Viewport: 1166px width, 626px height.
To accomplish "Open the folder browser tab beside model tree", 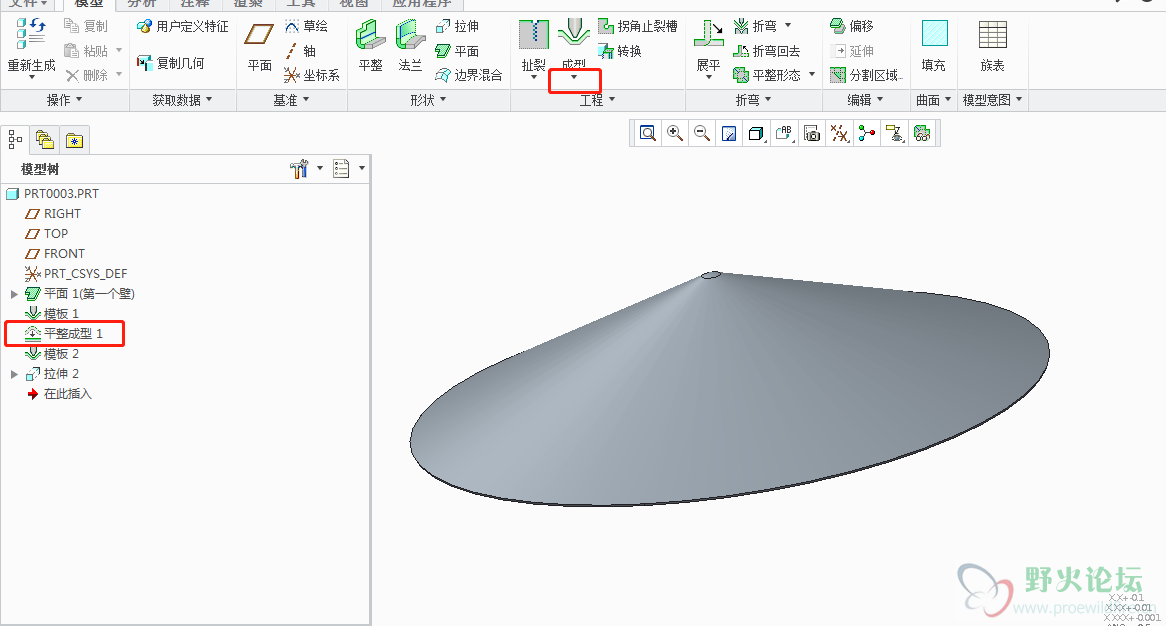I will point(44,140).
